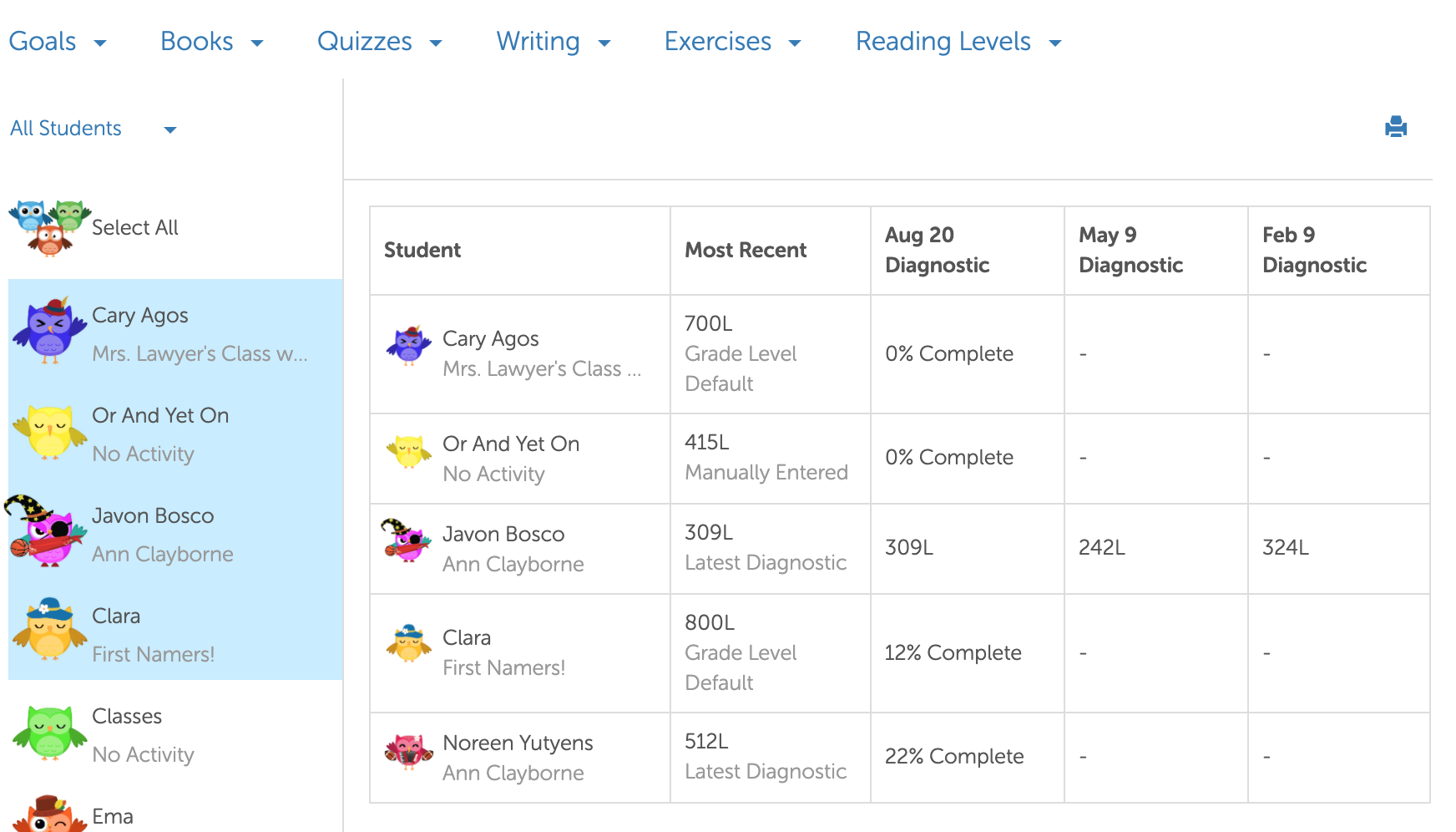Open the Goals dropdown menu
The image size is (1456, 832).
[57, 42]
